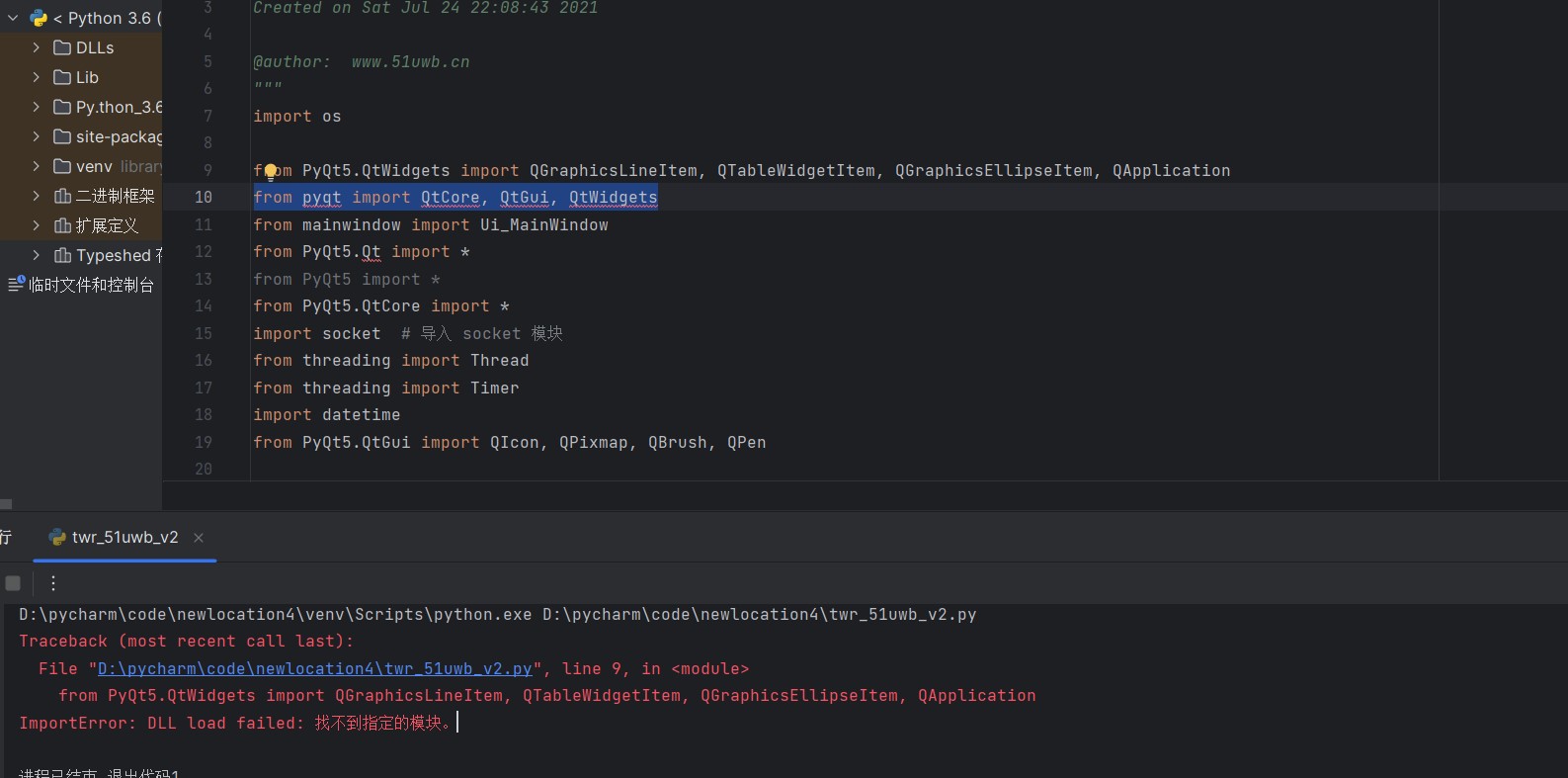Click the DLLs folder icon
Viewport: 1568px width, 778px height.
click(x=62, y=47)
